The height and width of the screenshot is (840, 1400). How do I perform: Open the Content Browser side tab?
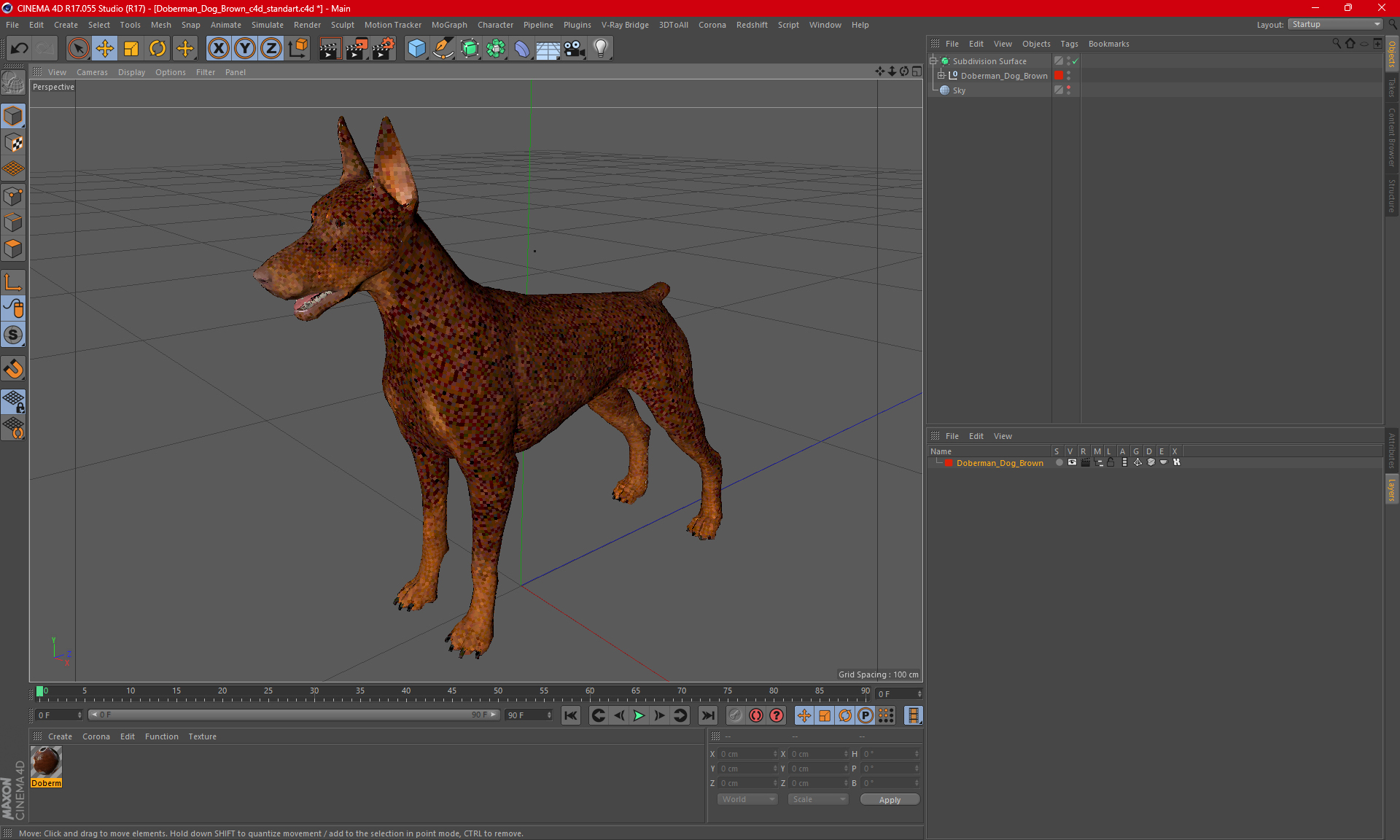click(1392, 138)
